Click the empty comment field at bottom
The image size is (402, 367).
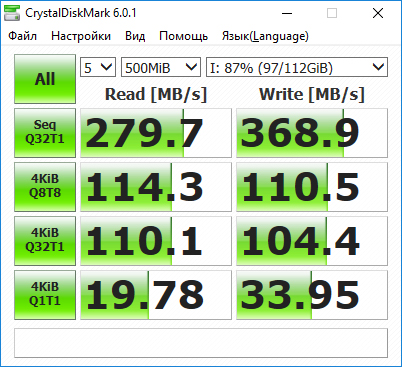201,343
